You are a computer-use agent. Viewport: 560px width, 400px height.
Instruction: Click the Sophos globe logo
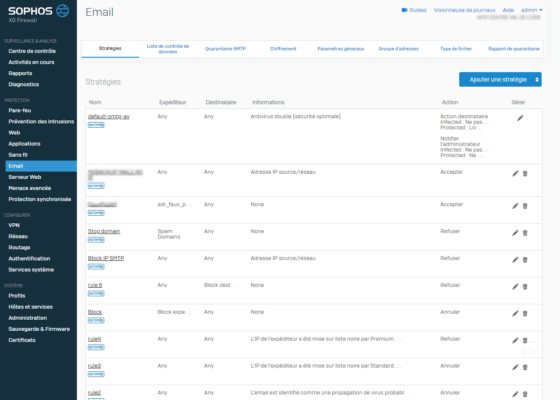(x=63, y=11)
